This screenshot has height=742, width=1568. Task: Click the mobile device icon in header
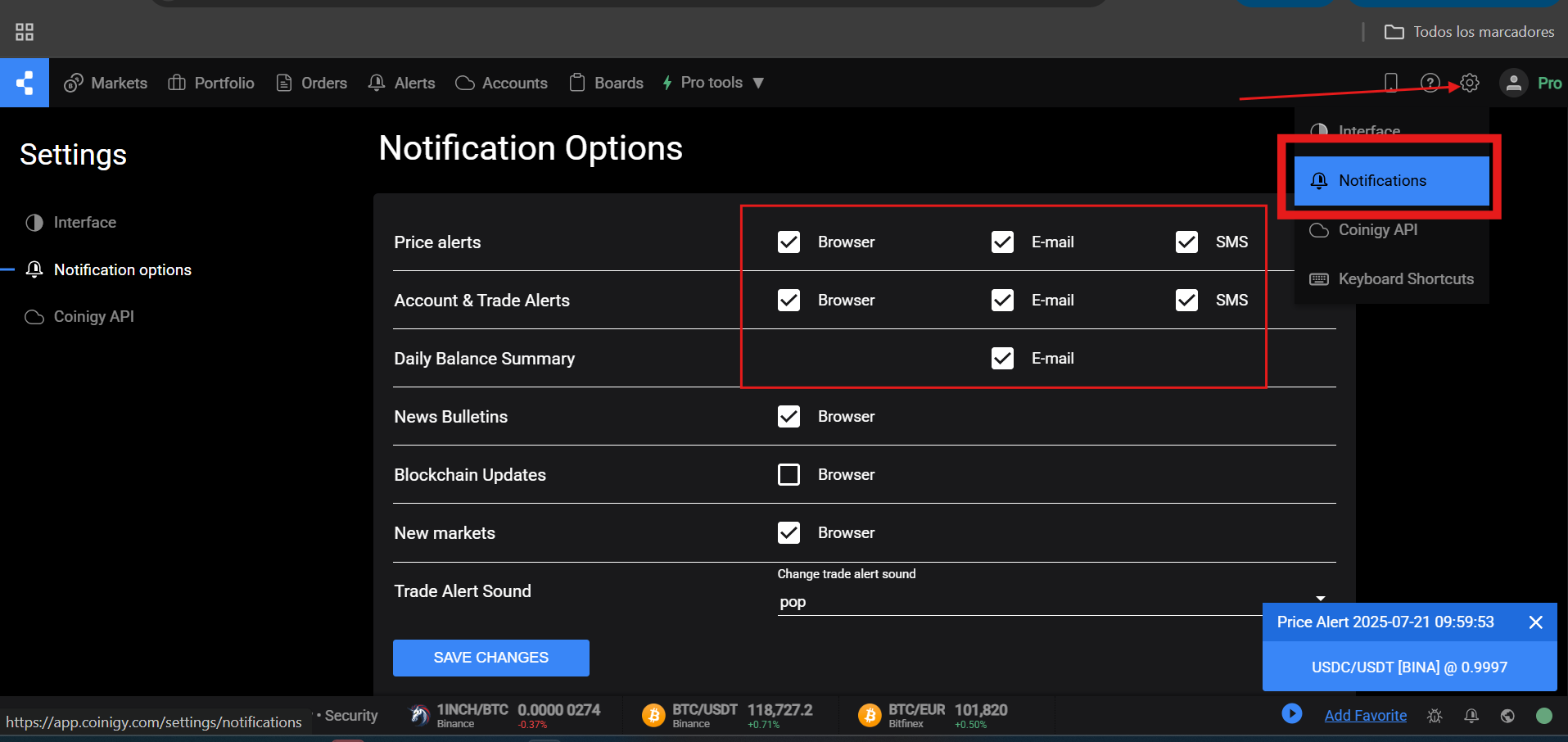(1390, 83)
